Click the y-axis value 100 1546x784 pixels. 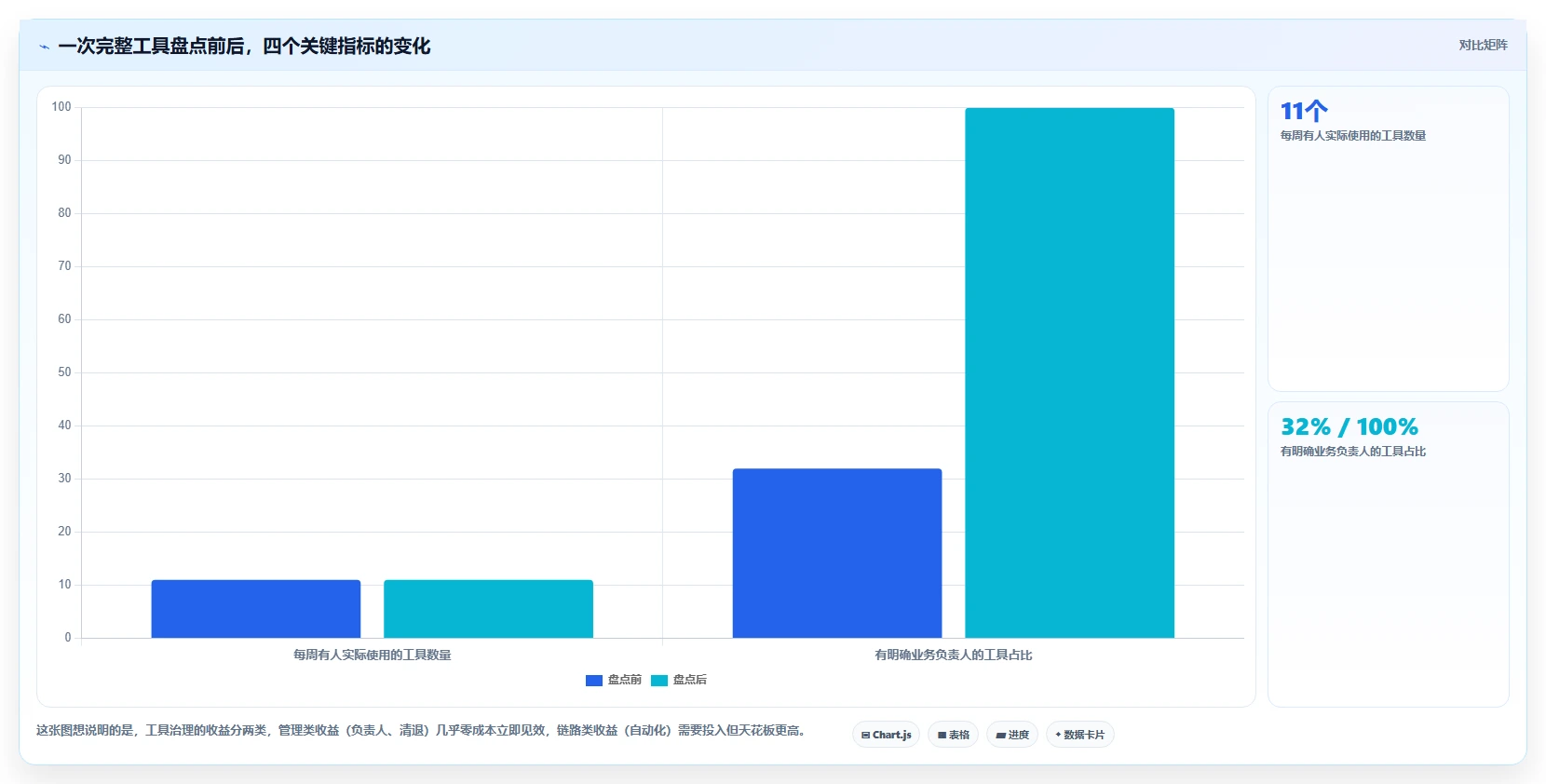pos(61,107)
